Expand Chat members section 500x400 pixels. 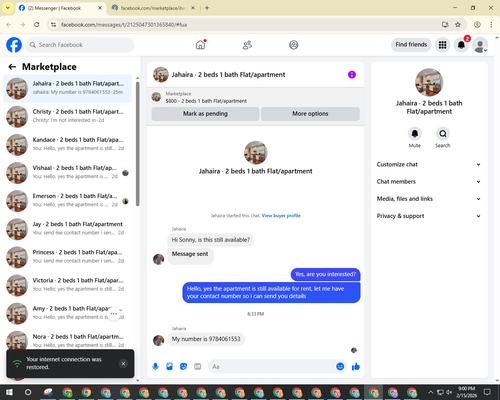click(429, 182)
